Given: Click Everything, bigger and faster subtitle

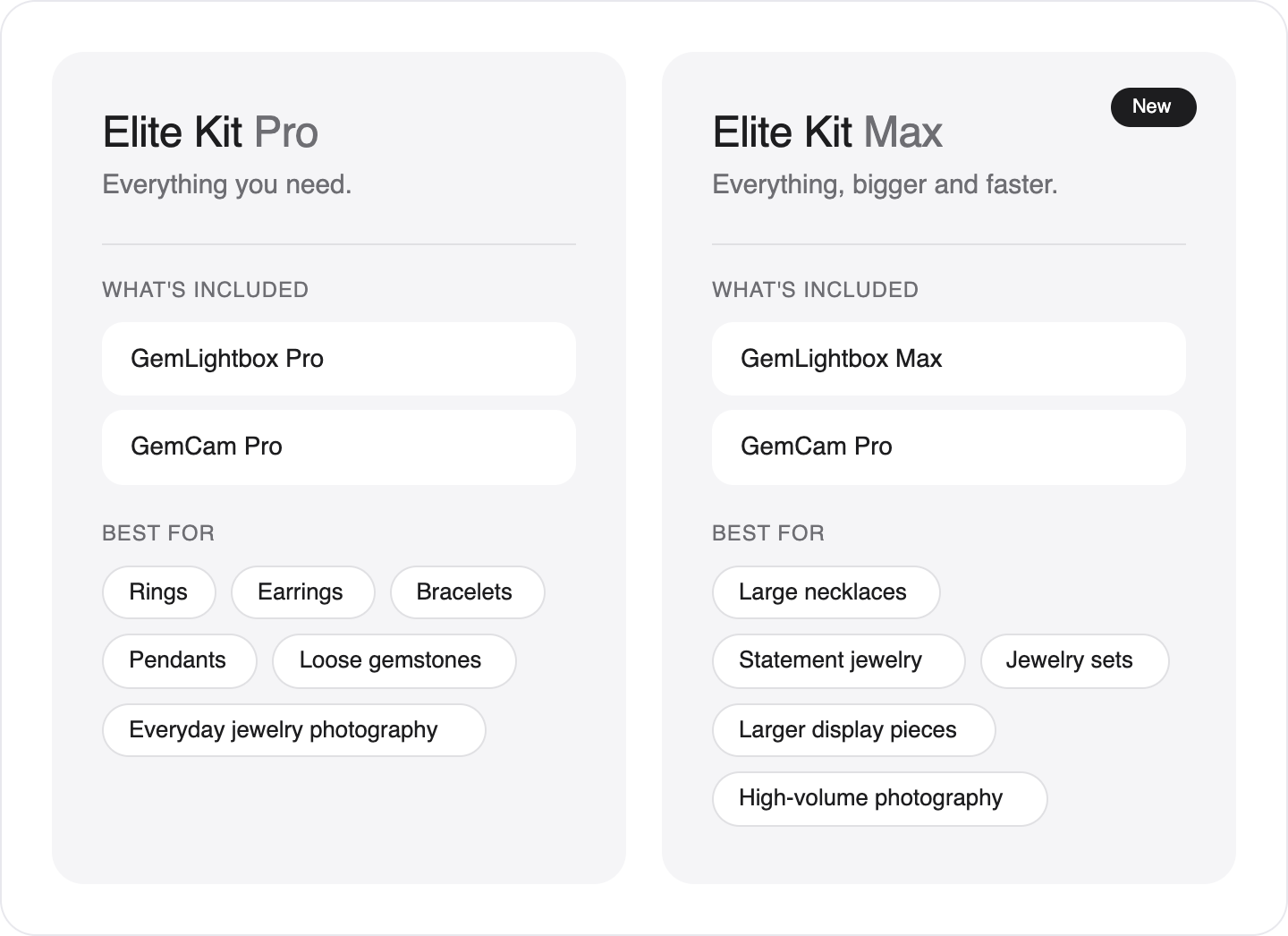Looking at the screenshot, I should point(885,184).
